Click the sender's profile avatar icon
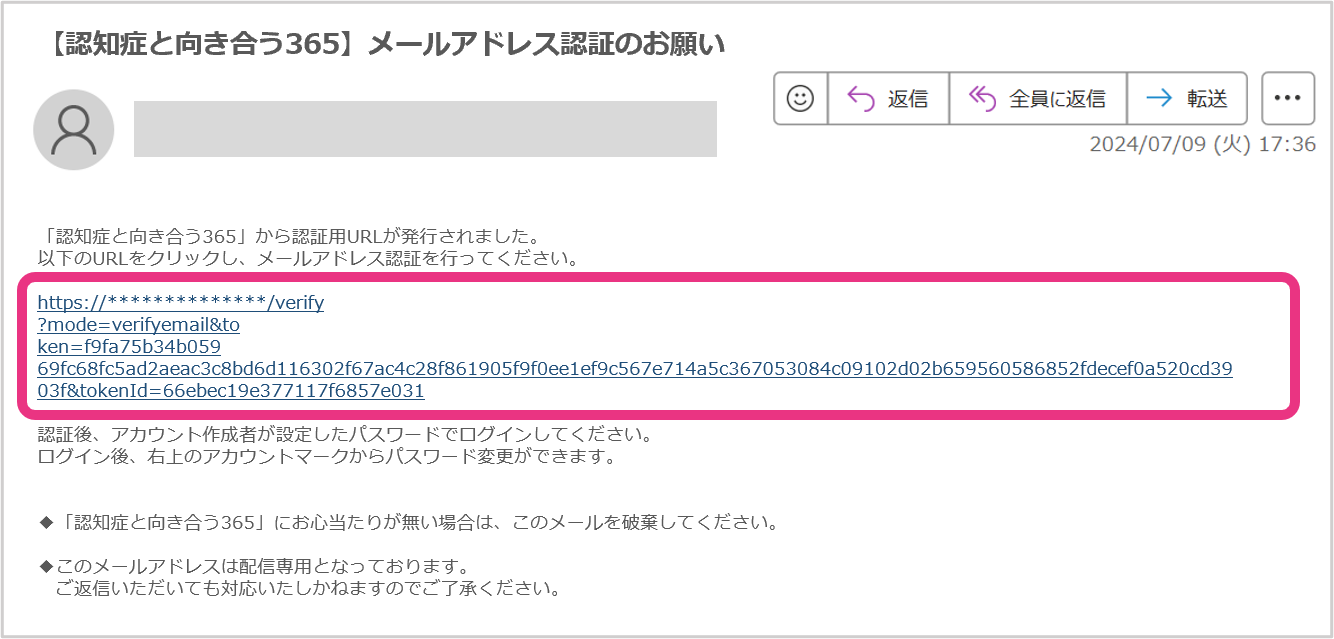1334x639 pixels. click(74, 129)
